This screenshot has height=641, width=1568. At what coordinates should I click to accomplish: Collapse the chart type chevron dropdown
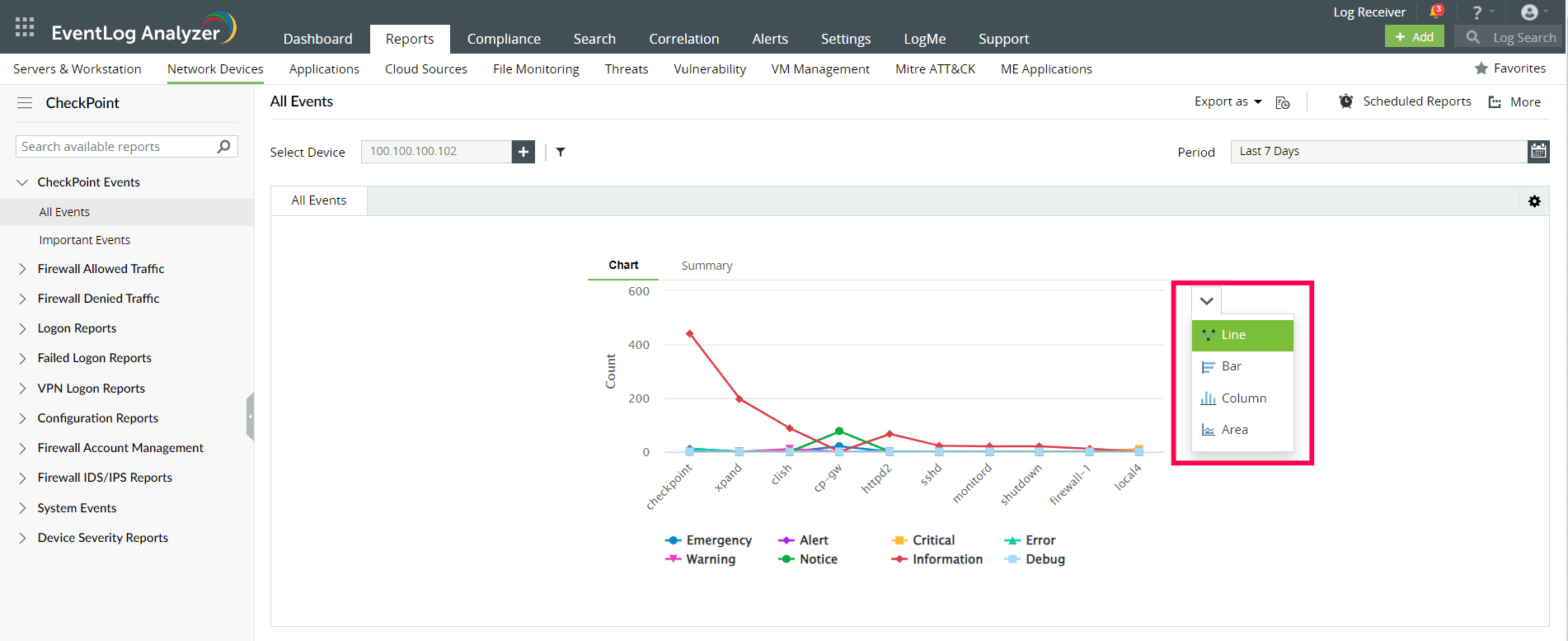1206,301
